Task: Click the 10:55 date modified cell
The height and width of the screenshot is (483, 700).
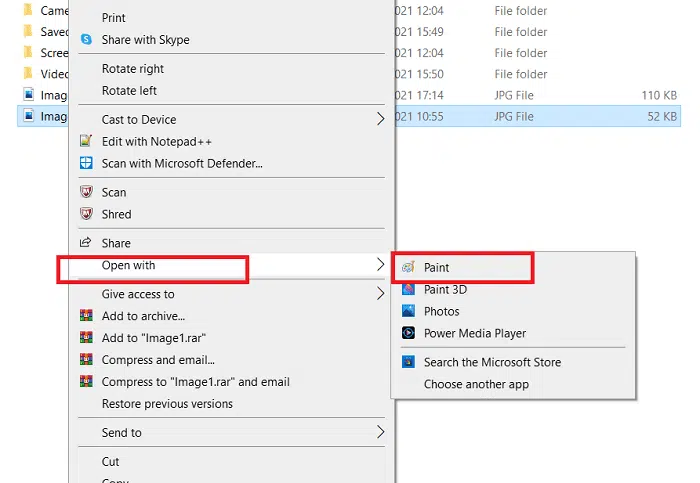Action: point(419,117)
